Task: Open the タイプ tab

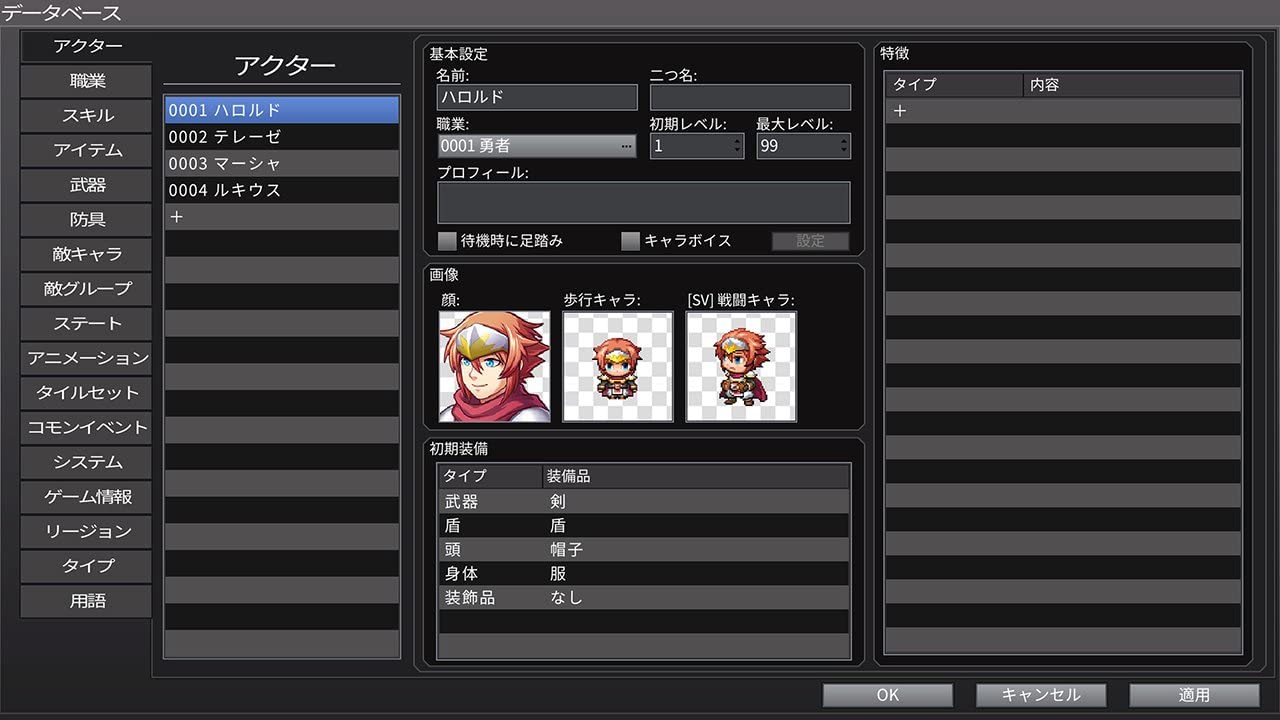Action: pos(88,566)
